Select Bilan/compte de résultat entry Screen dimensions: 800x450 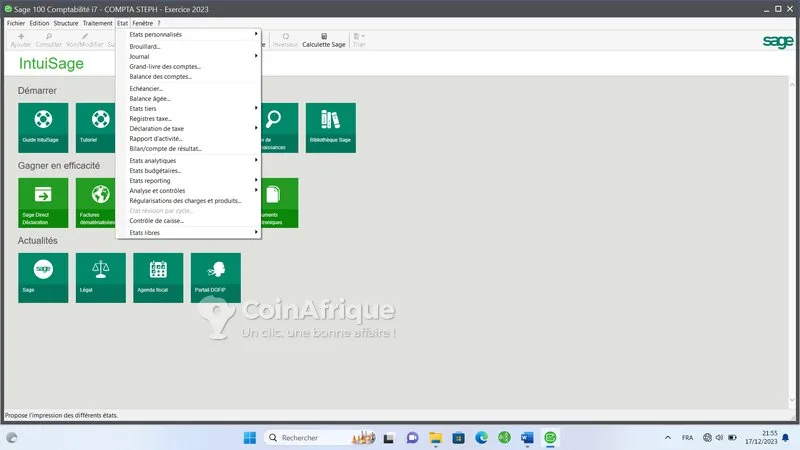pos(165,148)
